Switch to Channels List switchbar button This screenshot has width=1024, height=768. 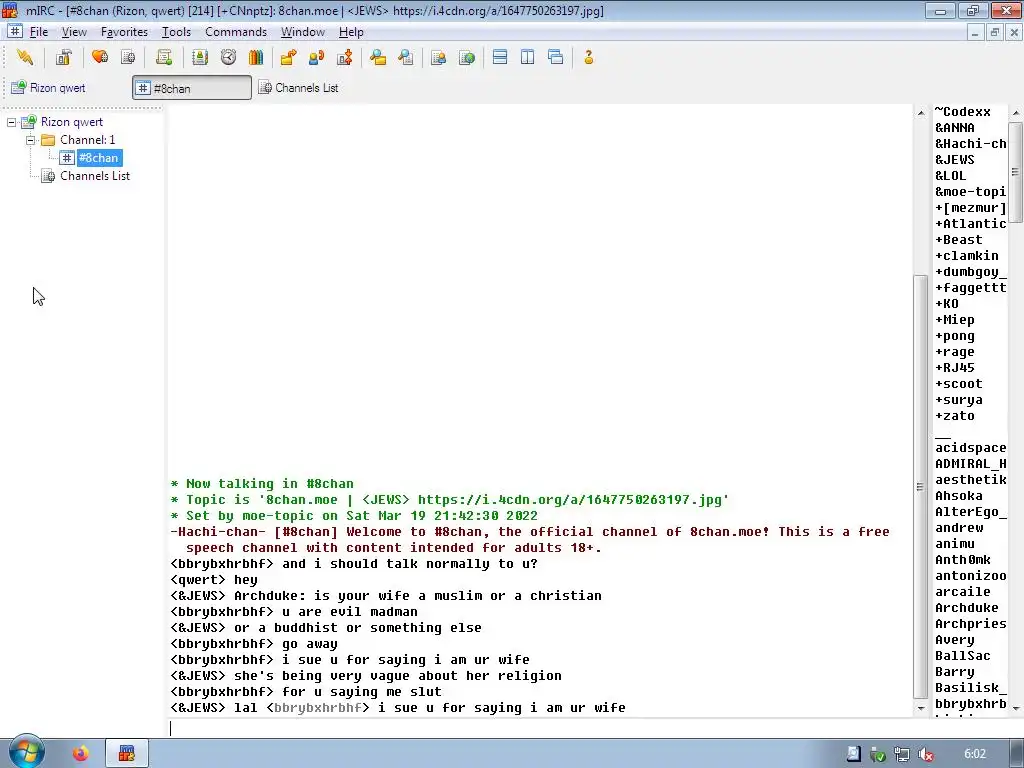[x=300, y=88]
